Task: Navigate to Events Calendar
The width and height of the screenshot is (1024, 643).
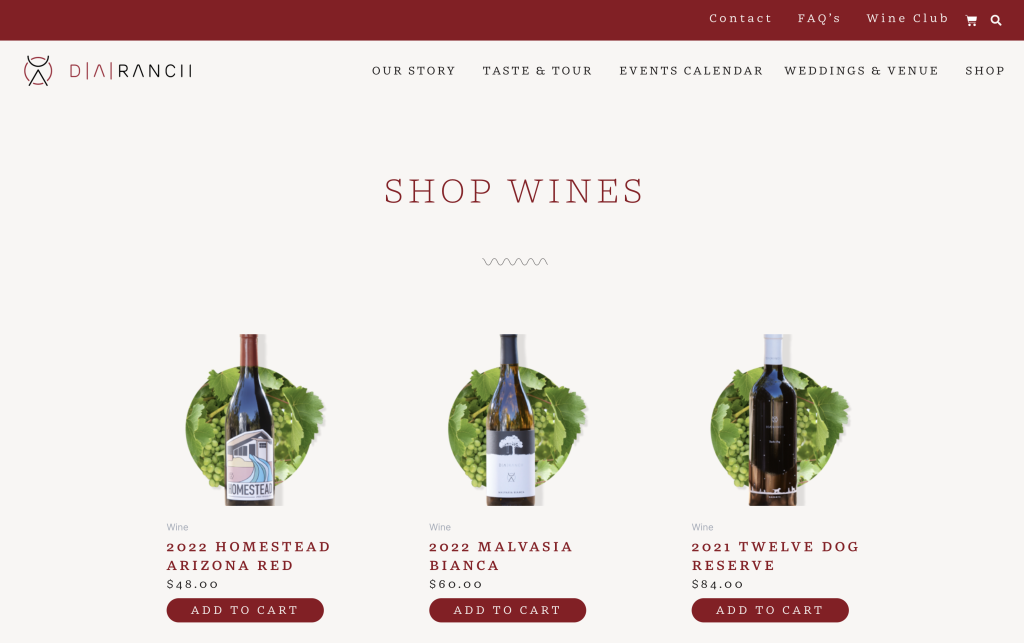Action: click(691, 71)
